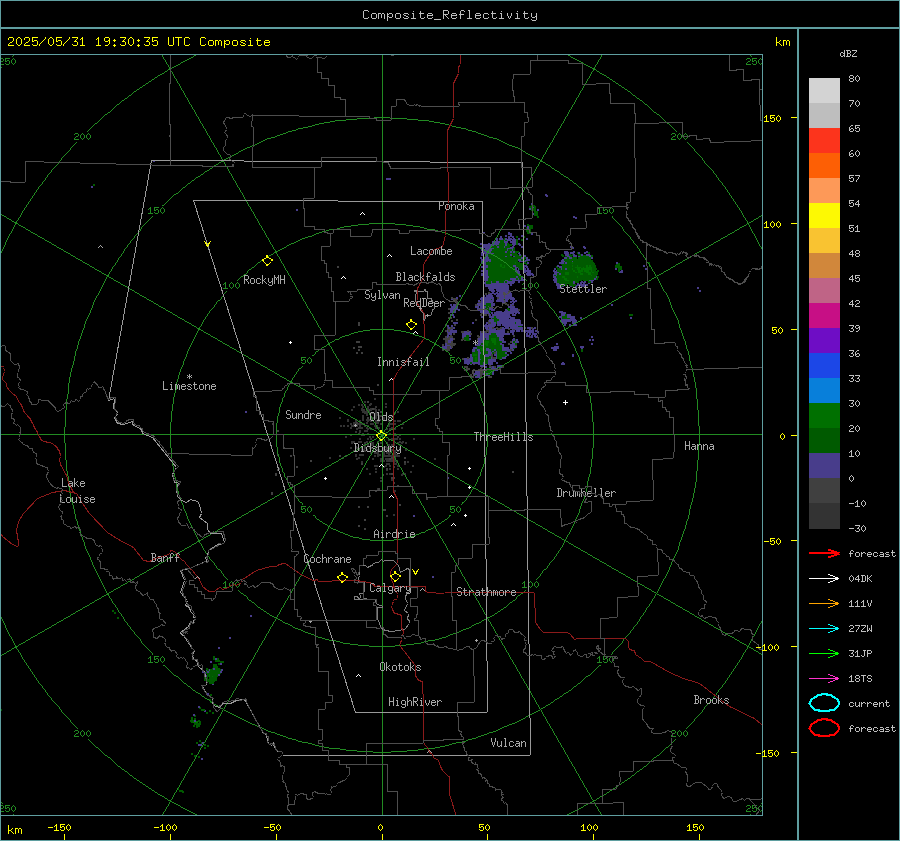Viewport: 900px width, 841px height.
Task: Select the Blackfalds label on the map
Action: (425, 277)
